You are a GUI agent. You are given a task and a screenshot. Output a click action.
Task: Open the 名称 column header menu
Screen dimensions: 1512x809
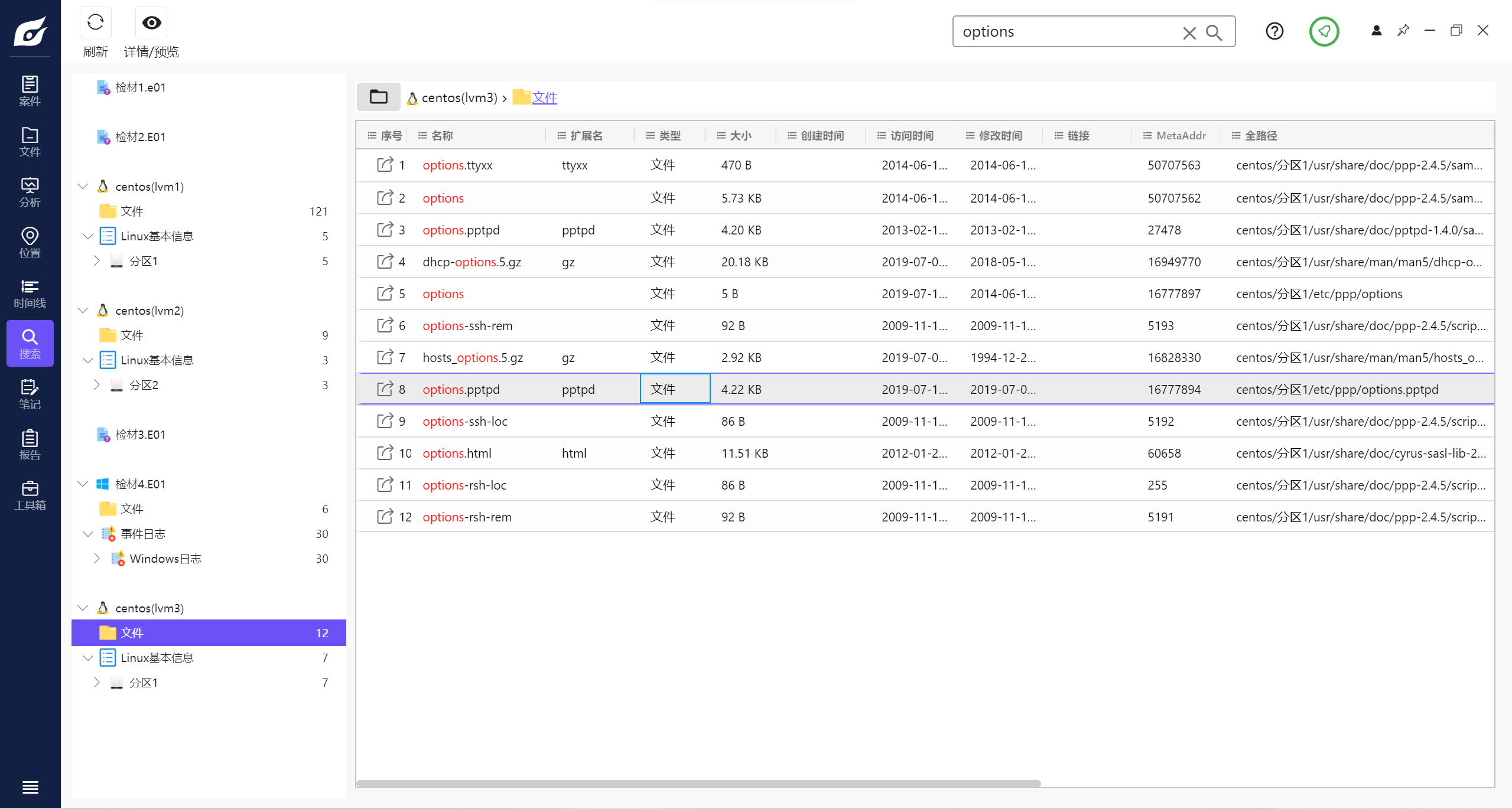[x=422, y=136]
